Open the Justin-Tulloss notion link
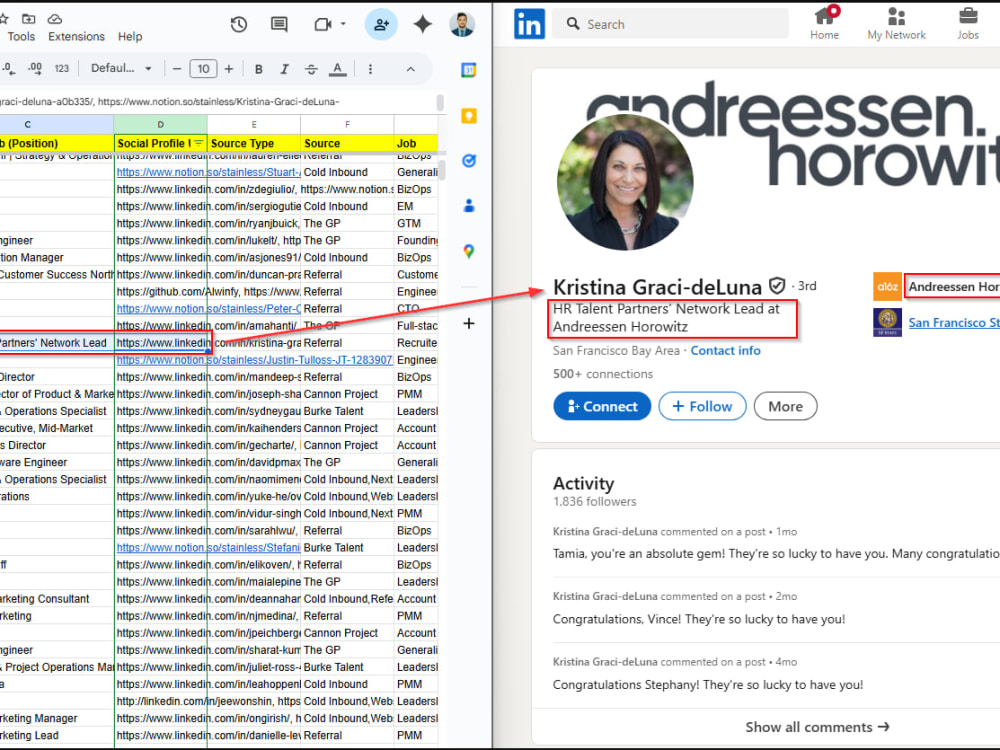 click(254, 360)
